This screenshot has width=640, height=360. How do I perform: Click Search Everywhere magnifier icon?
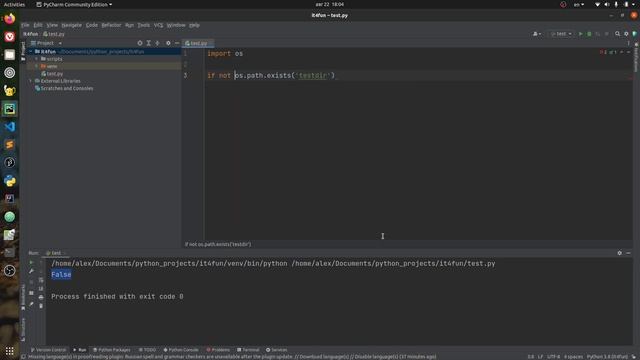618,34
